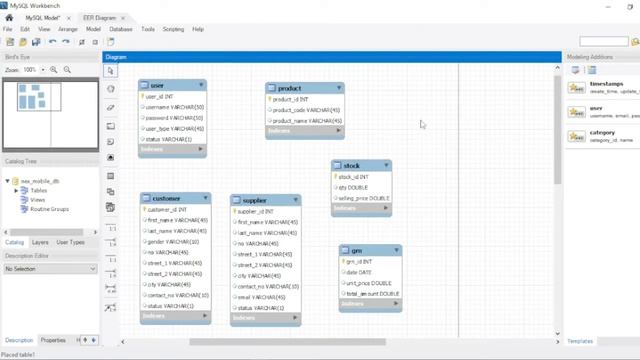Select the place new table tool
The height and width of the screenshot is (360, 640).
click(110, 176)
